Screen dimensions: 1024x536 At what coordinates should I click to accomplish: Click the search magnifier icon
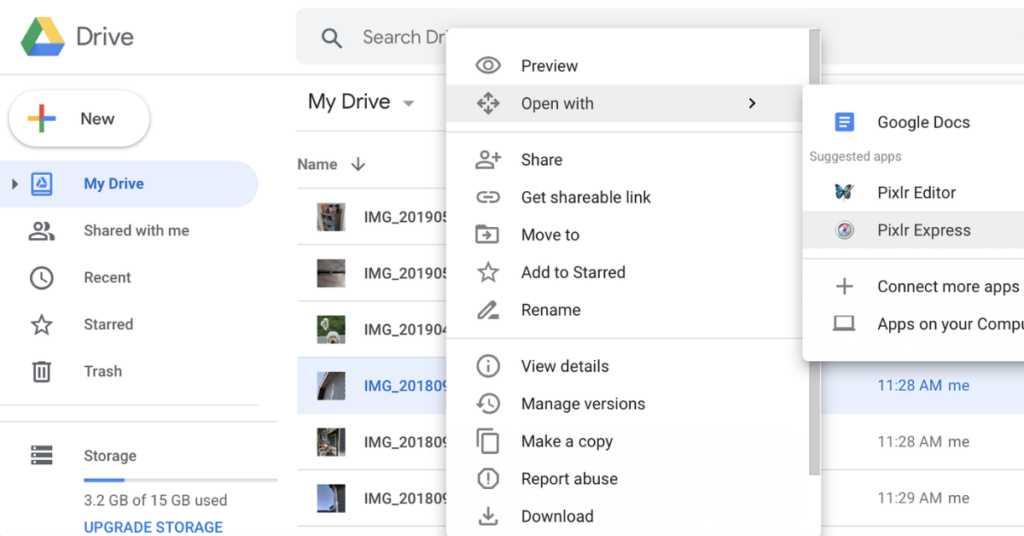332,38
